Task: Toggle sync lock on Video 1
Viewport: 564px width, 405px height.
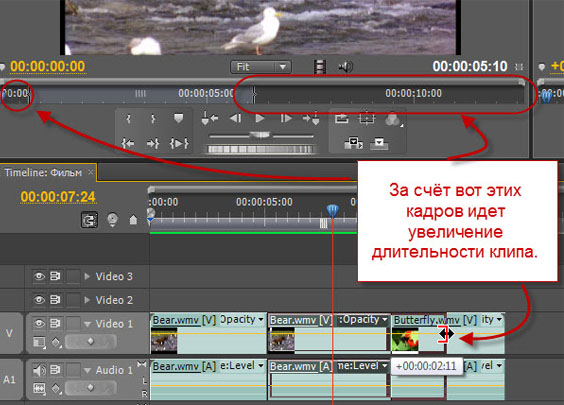Action: pos(55,324)
